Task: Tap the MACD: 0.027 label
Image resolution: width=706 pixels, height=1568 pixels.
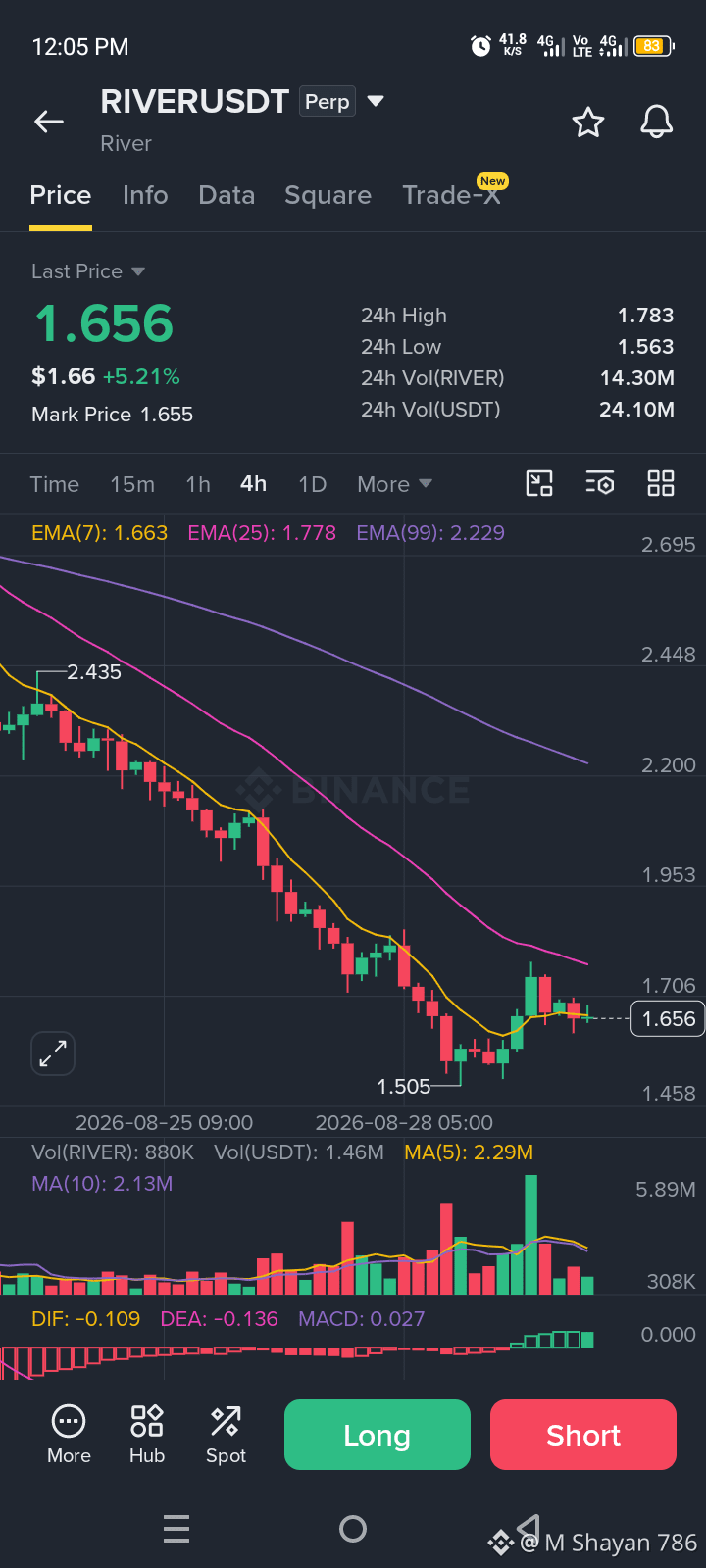Action: pos(362,1319)
